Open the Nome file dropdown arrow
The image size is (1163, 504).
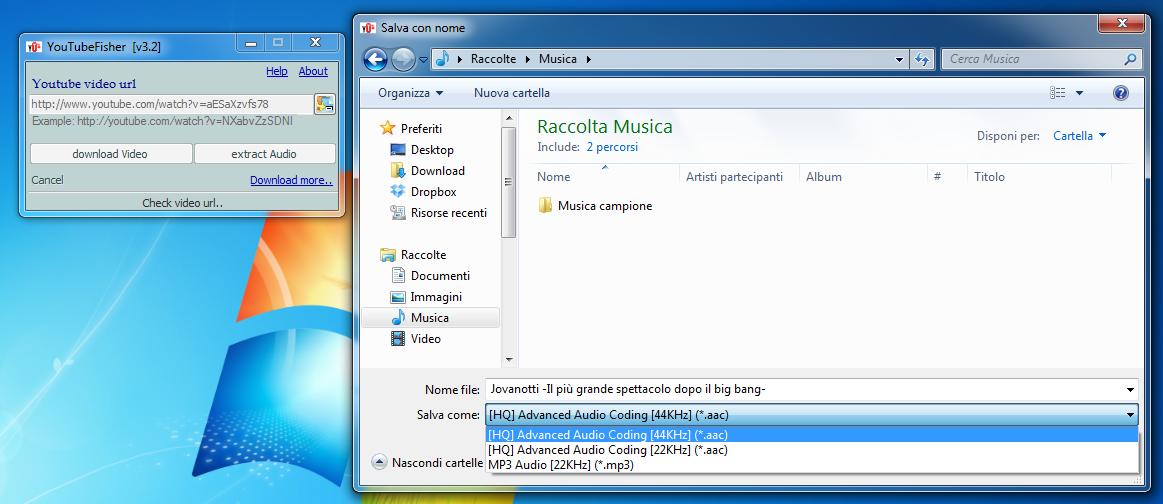[x=1130, y=390]
